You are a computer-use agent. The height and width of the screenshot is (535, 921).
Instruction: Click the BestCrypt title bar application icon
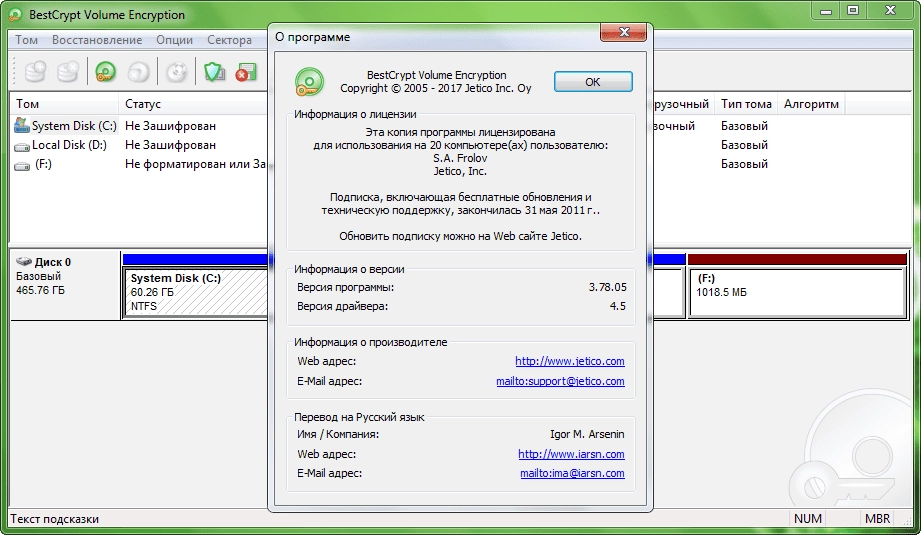tap(16, 15)
